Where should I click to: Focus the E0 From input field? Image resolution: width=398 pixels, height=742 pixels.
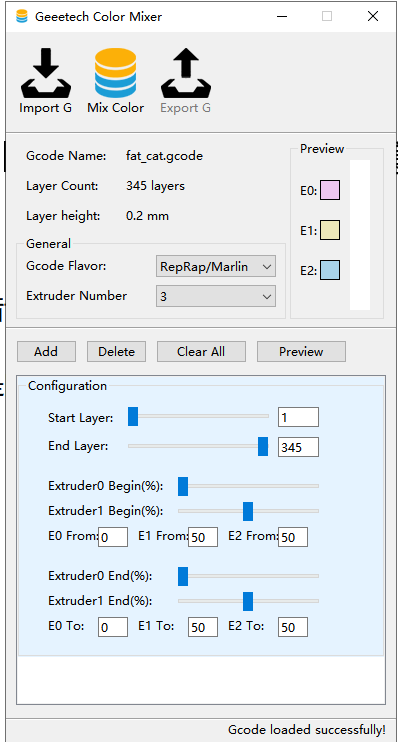(113, 537)
